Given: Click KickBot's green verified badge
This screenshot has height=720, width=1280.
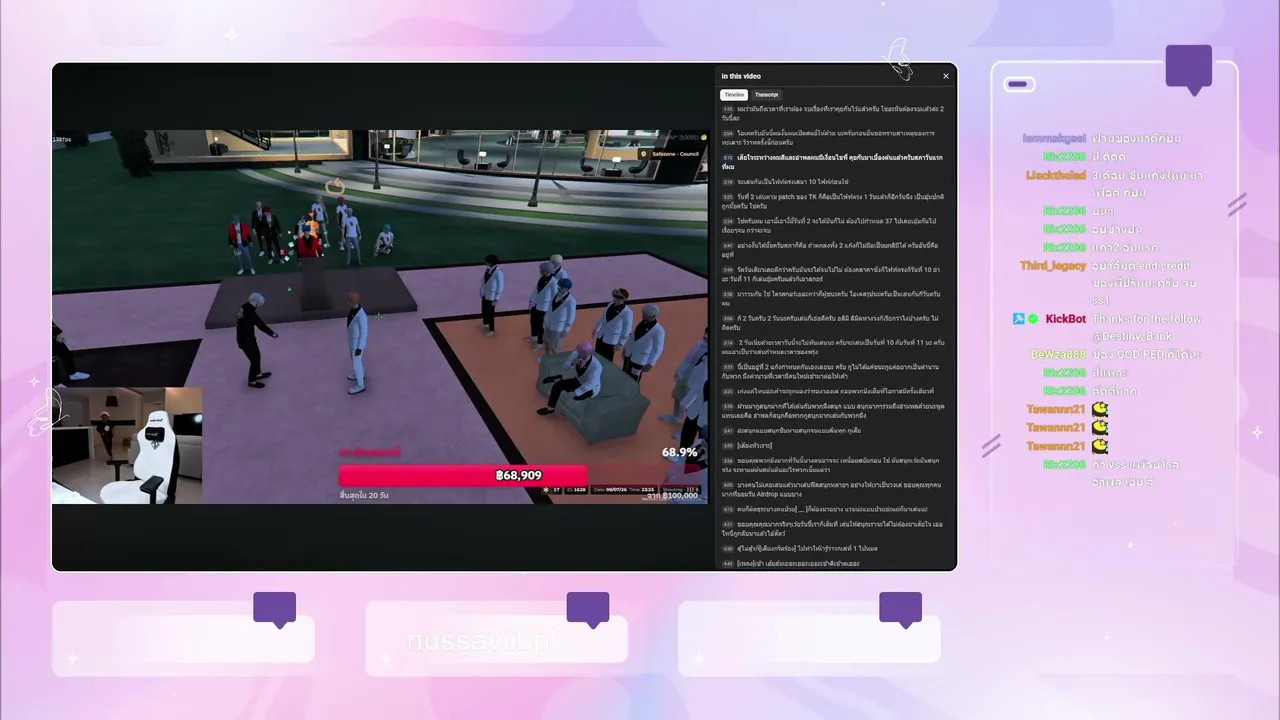Looking at the screenshot, I should tap(1033, 319).
